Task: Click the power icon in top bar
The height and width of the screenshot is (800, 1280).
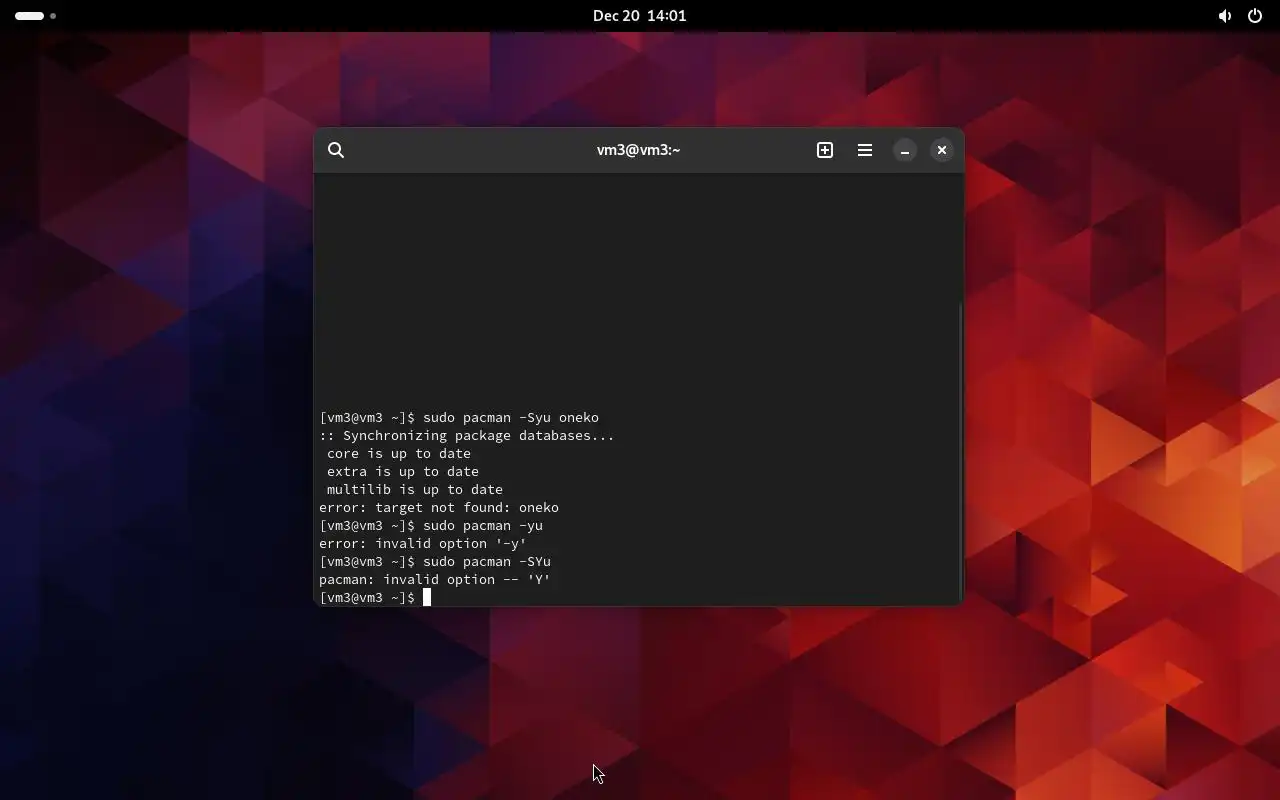Action: tap(1255, 16)
